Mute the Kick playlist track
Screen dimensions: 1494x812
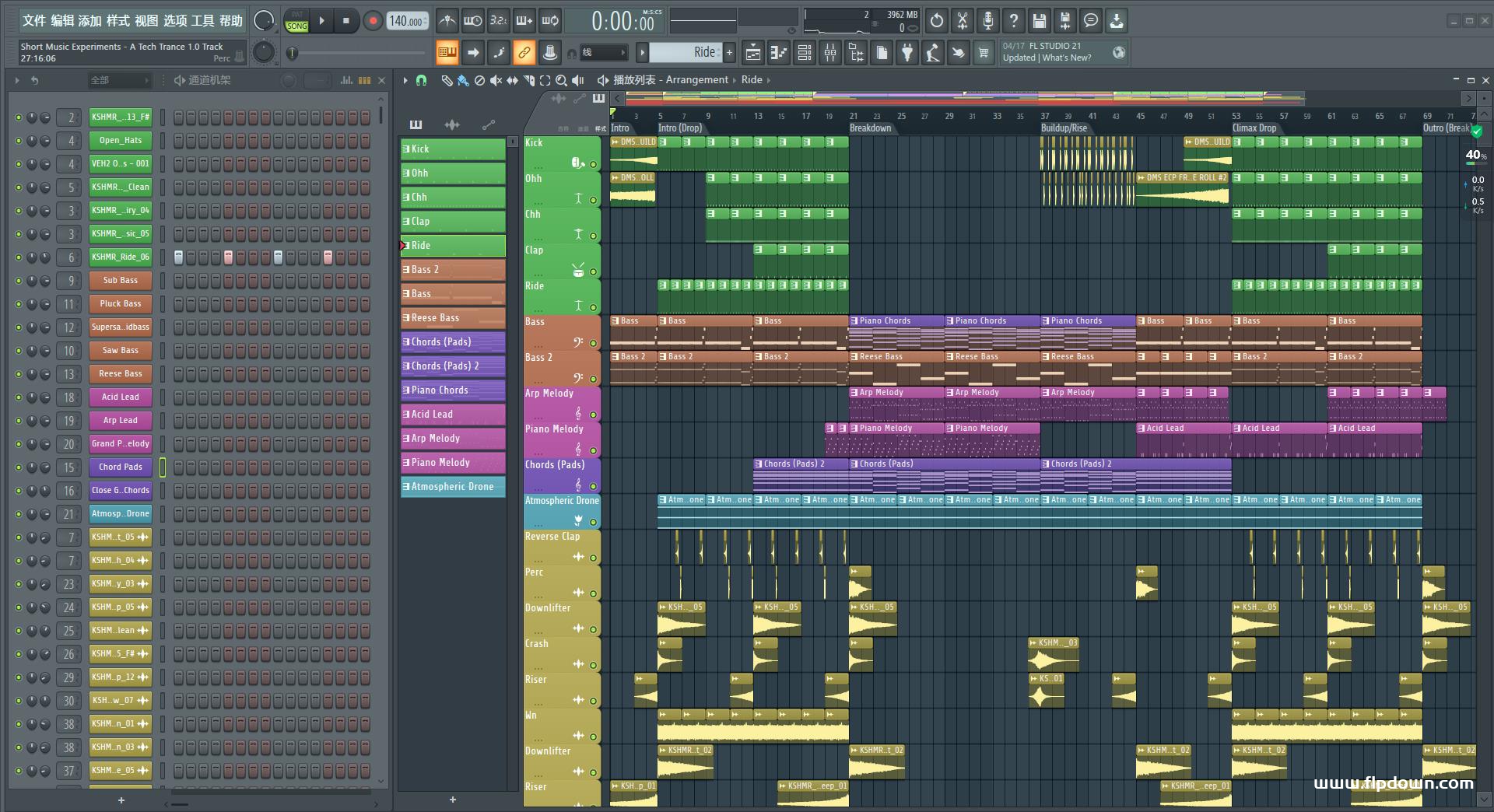coord(593,164)
